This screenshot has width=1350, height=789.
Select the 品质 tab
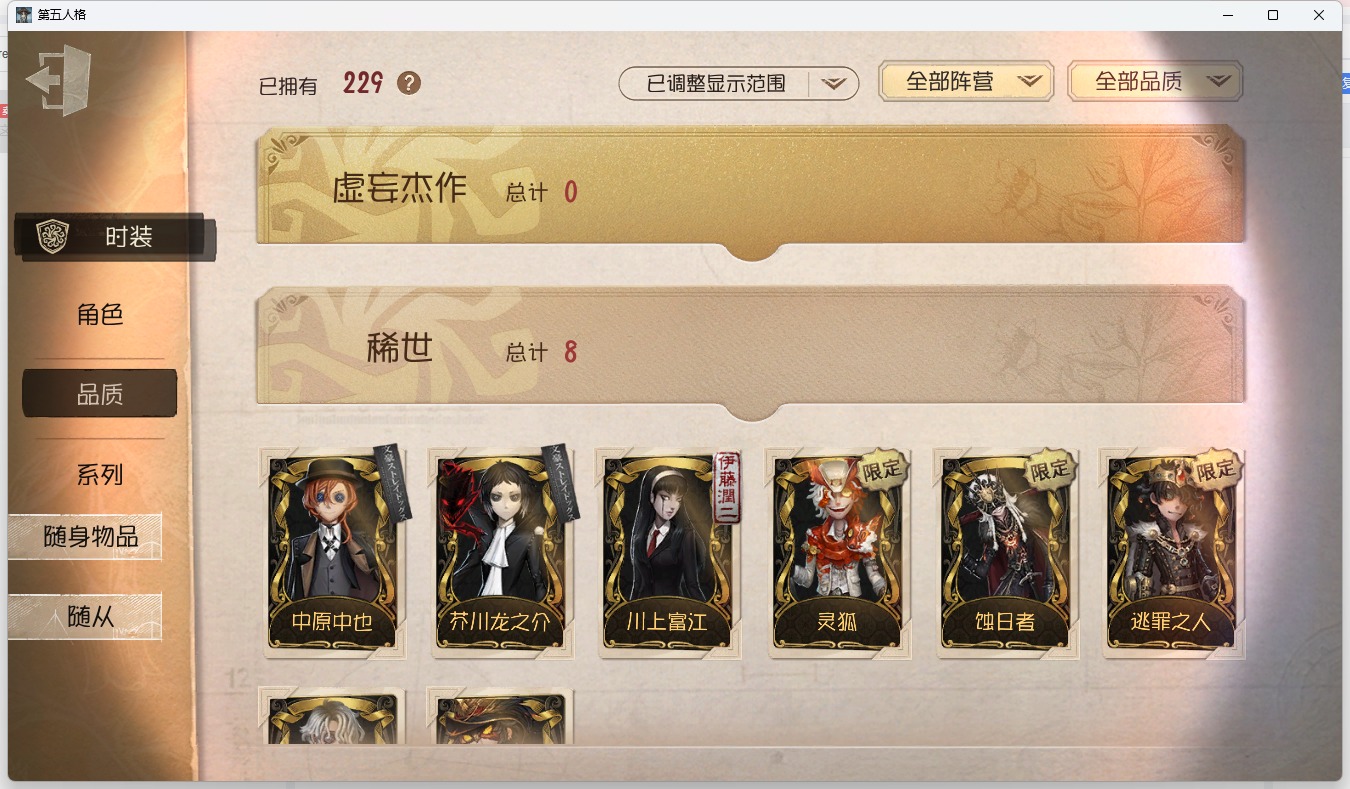[100, 394]
